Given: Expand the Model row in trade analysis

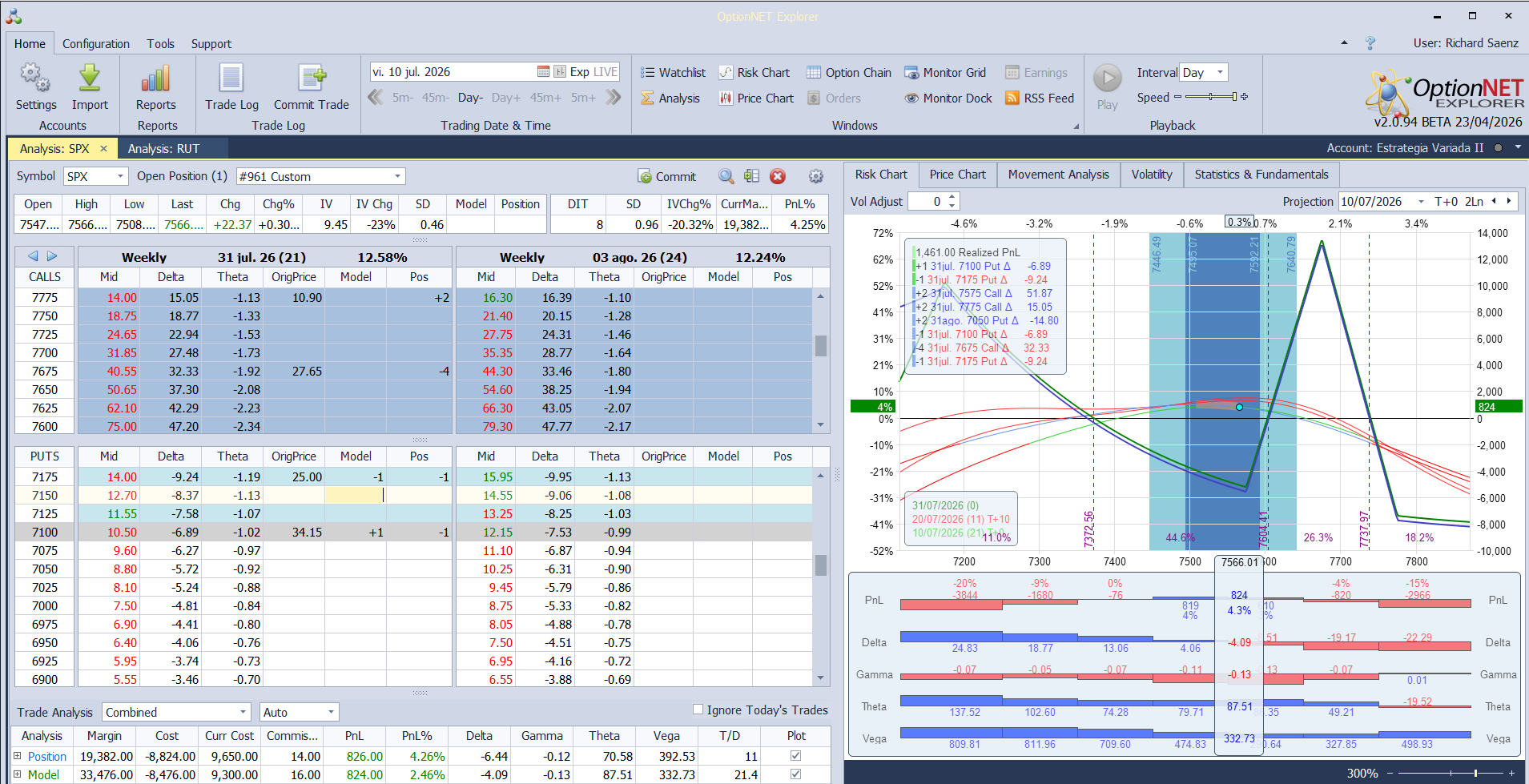Looking at the screenshot, I should 17,774.
